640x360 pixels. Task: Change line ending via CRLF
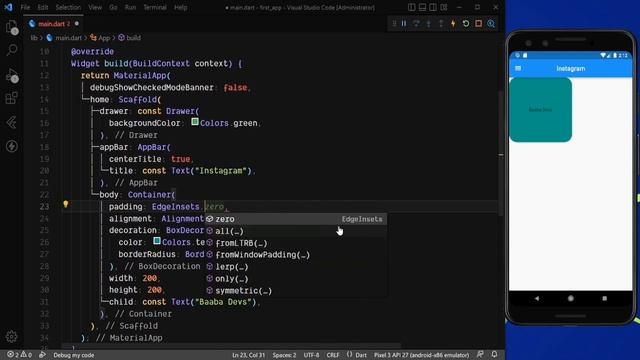pyautogui.click(x=333, y=355)
